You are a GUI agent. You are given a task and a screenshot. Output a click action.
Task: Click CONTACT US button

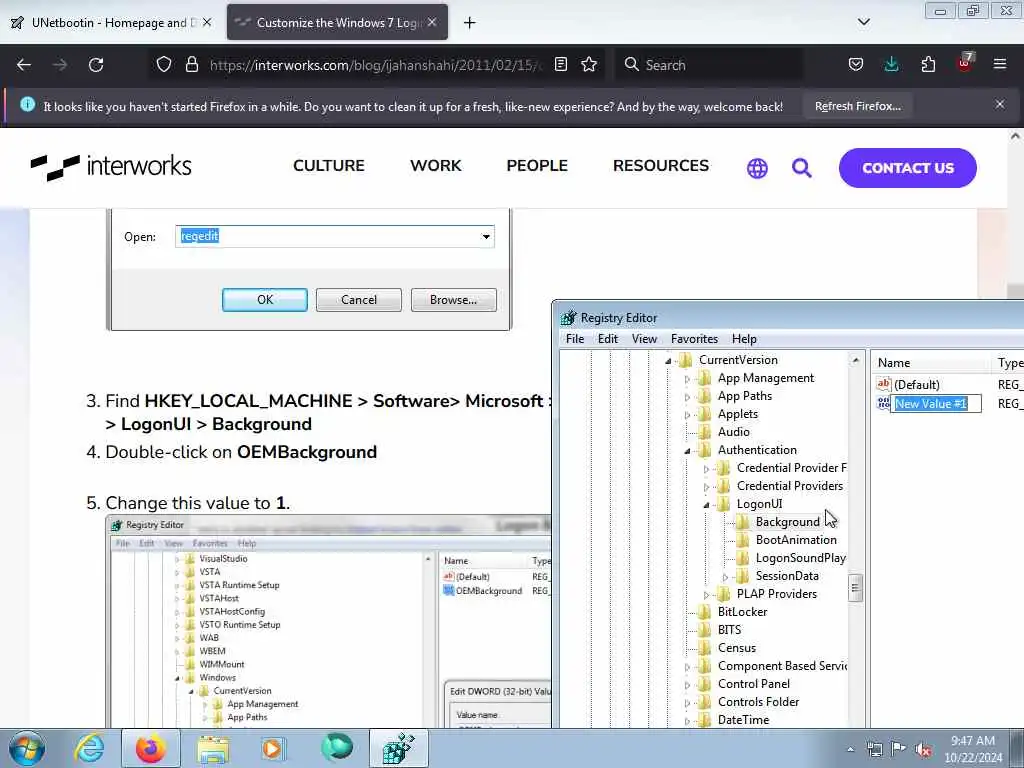[908, 168]
